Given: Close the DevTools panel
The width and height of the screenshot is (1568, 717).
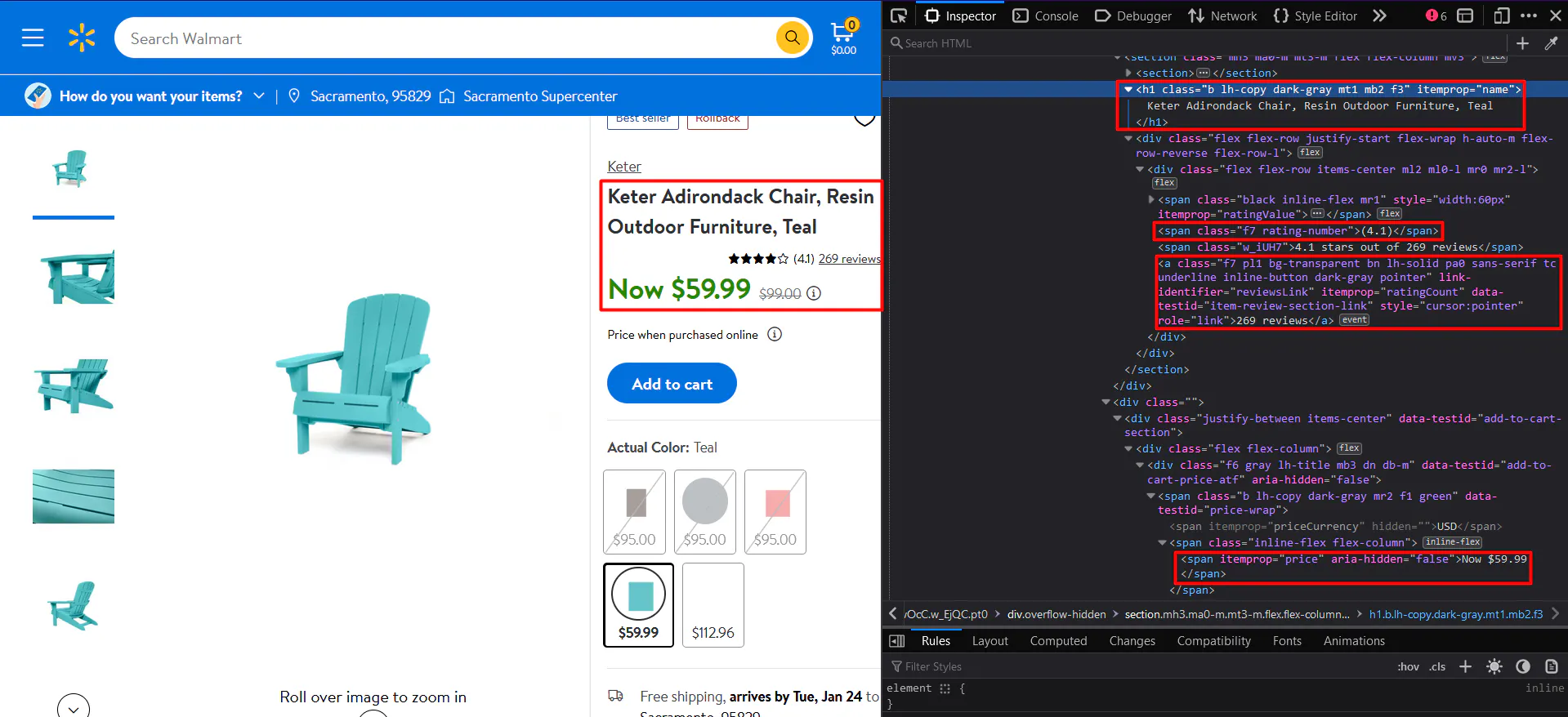Looking at the screenshot, I should [x=1556, y=16].
